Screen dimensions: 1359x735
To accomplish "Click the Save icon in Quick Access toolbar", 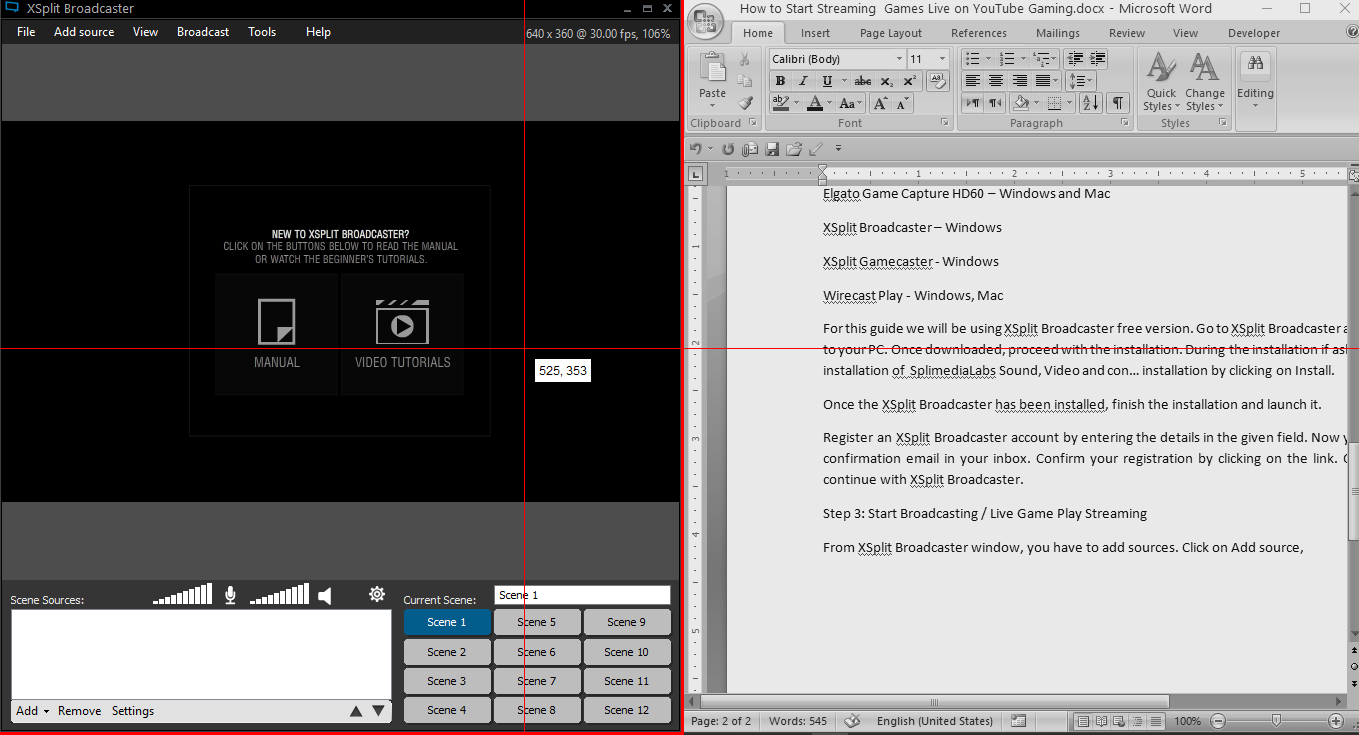I will click(x=772, y=149).
